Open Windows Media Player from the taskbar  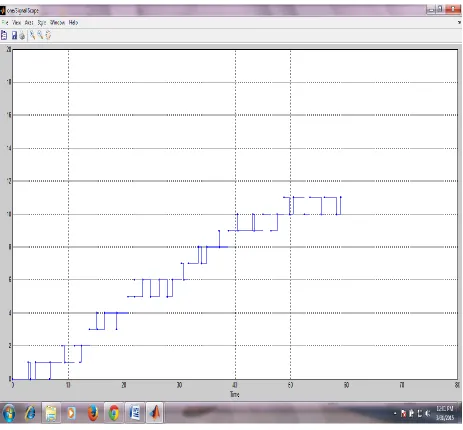[x=71, y=413]
